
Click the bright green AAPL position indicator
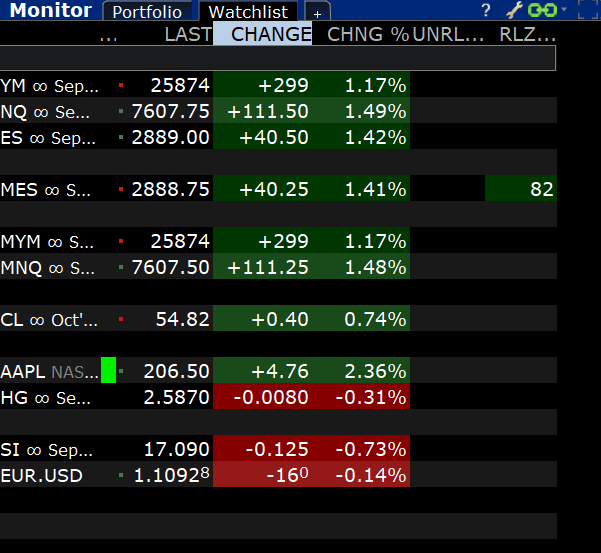(x=108, y=370)
